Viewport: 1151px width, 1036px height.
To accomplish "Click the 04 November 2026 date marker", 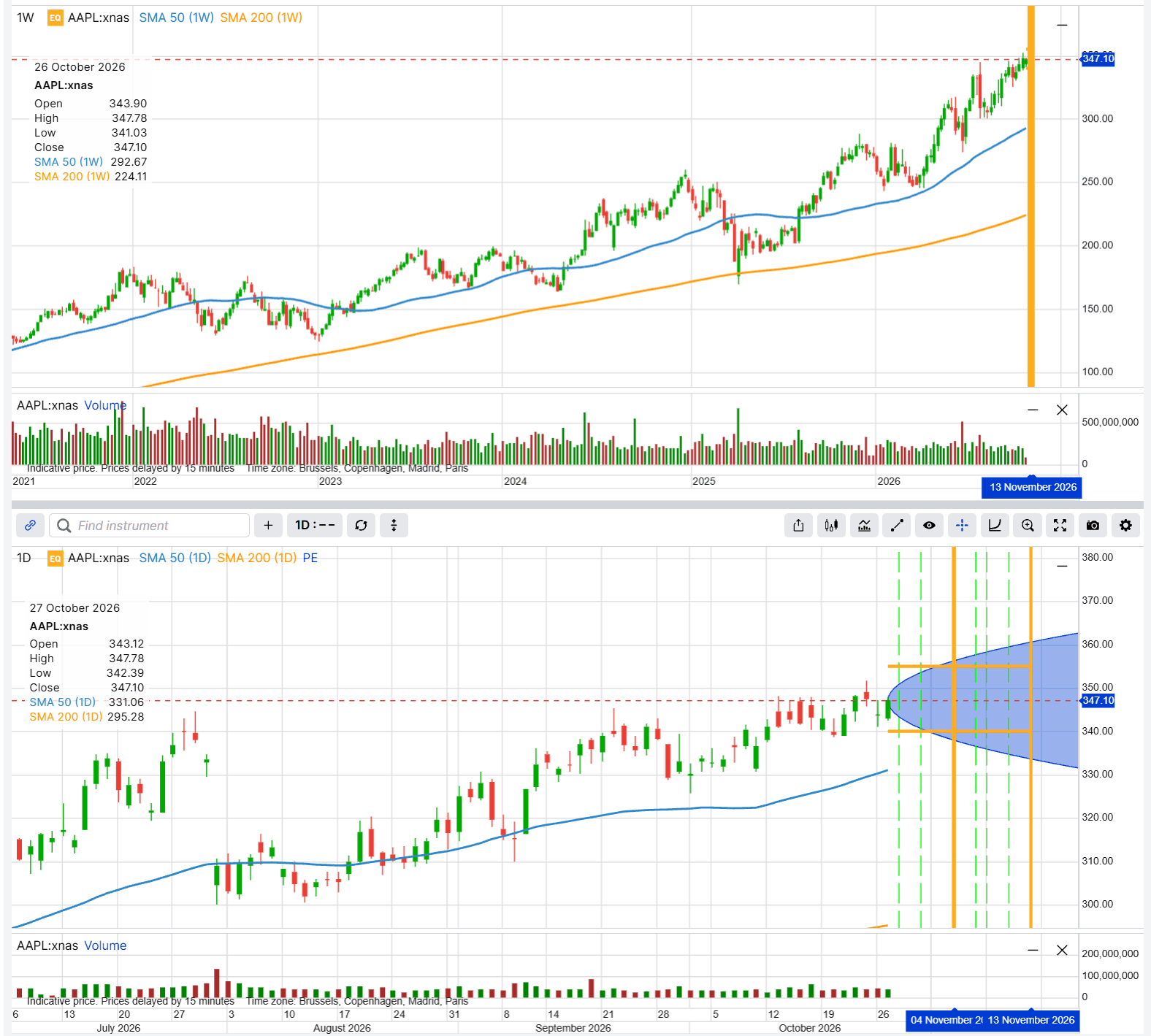I will pos(945,1020).
